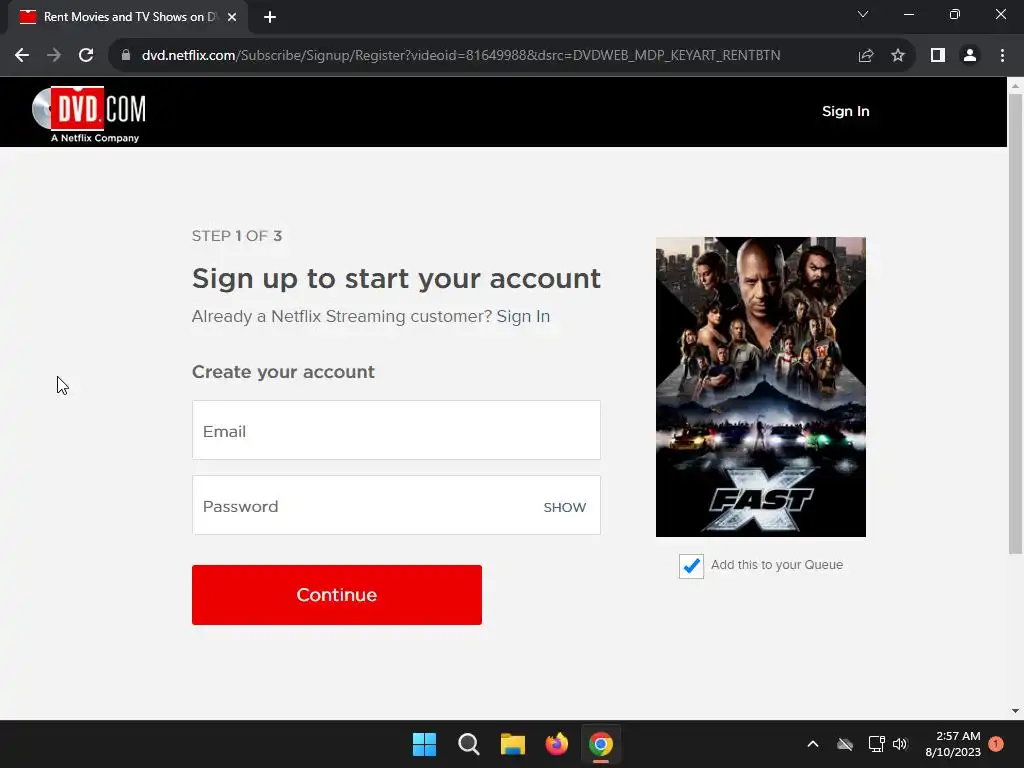Click the scrollbar down arrow
Screen dimensions: 1024x768
pyautogui.click(x=1015, y=711)
